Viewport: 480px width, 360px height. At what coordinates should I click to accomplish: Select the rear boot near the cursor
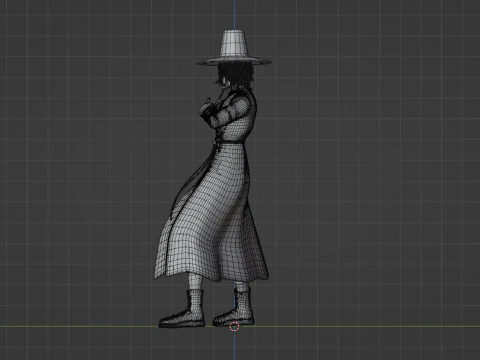pyautogui.click(x=234, y=307)
